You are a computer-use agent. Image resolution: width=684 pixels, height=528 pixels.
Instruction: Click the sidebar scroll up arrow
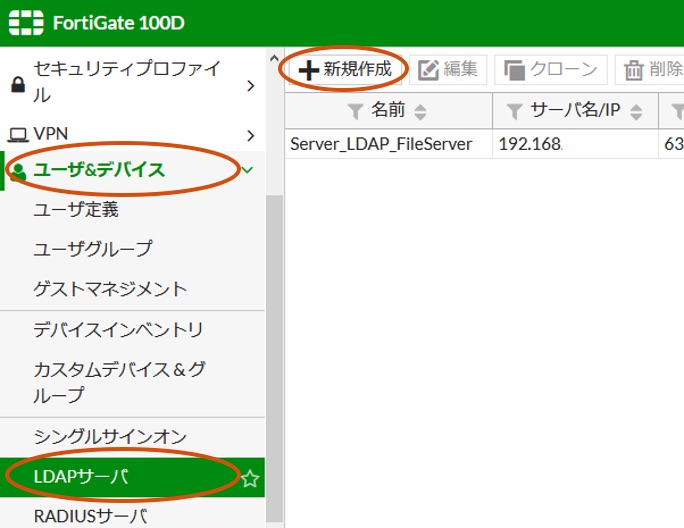point(274,58)
